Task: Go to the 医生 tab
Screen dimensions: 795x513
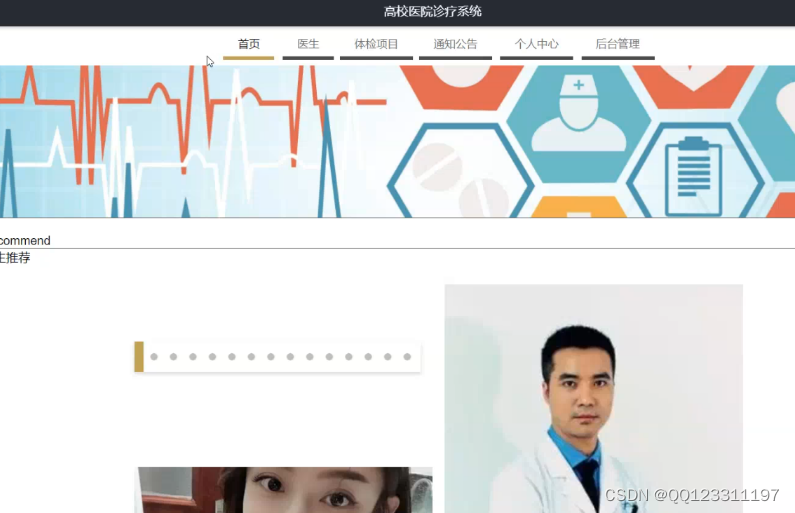Action: tap(308, 45)
